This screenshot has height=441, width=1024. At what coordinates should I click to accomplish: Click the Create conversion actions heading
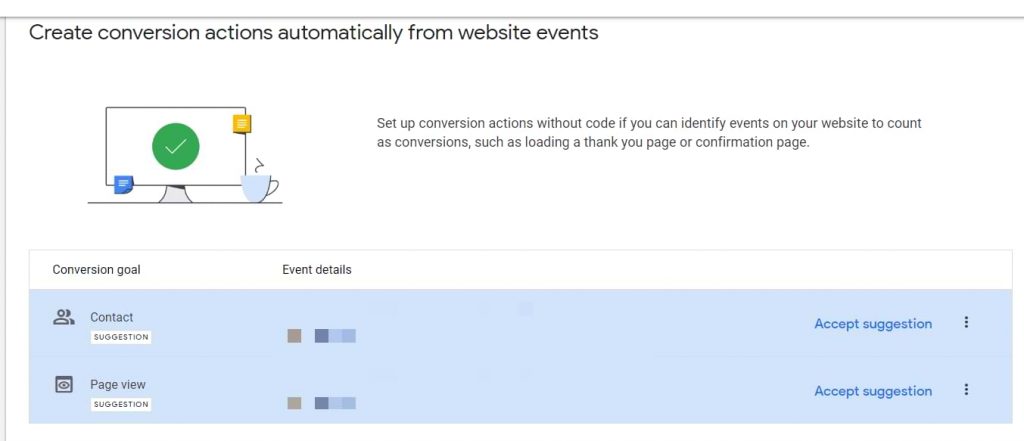[313, 33]
